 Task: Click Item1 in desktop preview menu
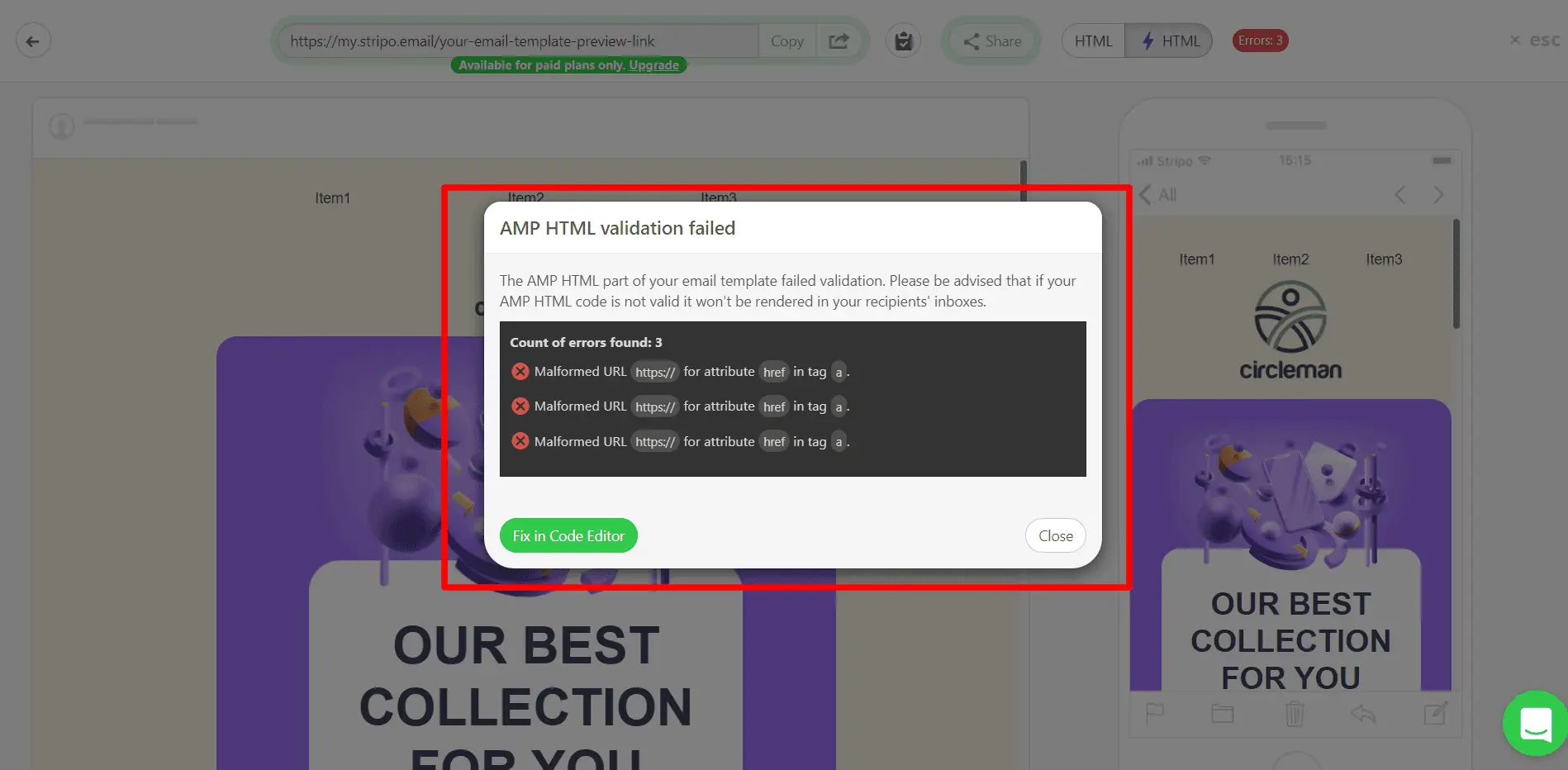tap(332, 198)
